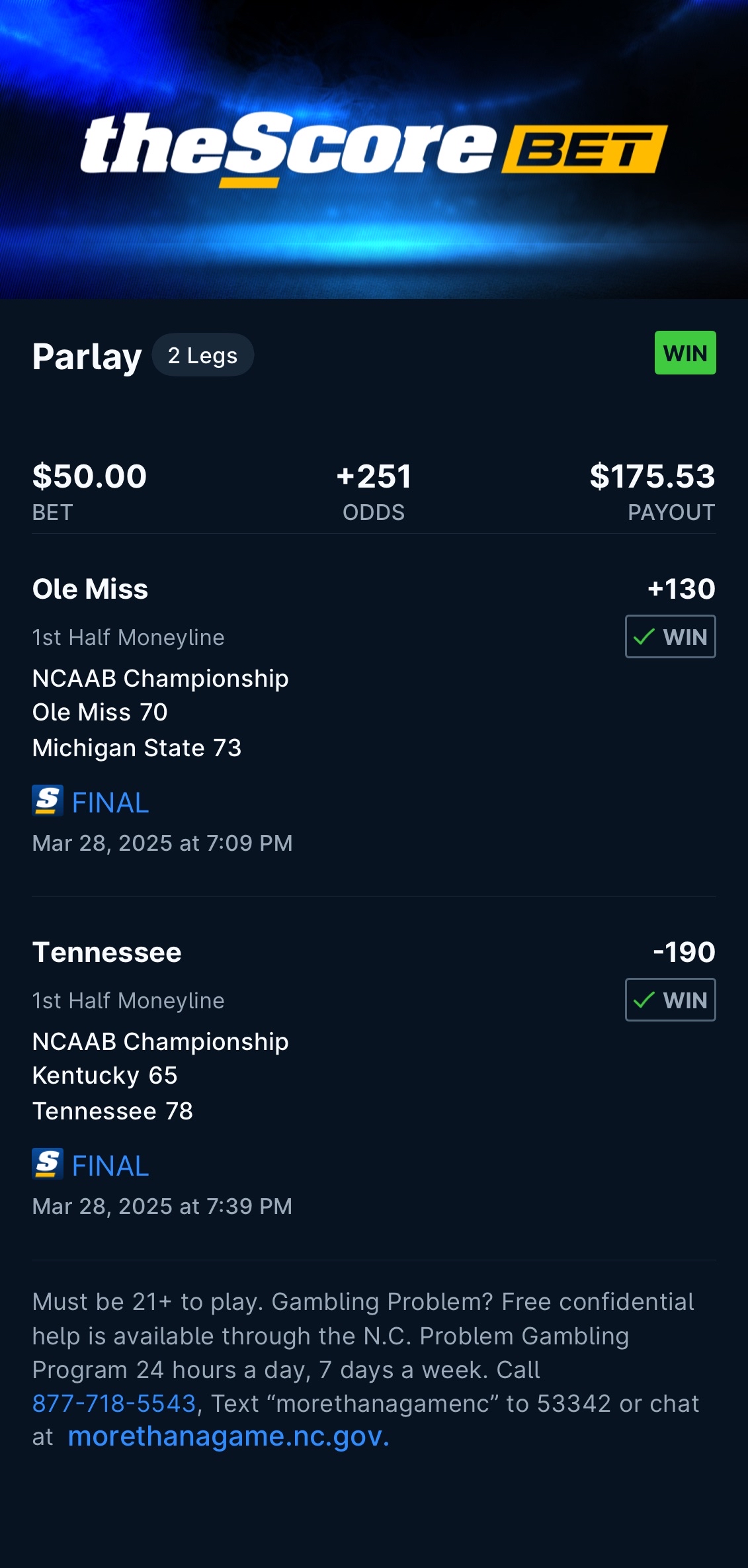Open the FINAL link for Ole Miss game

[x=110, y=803]
